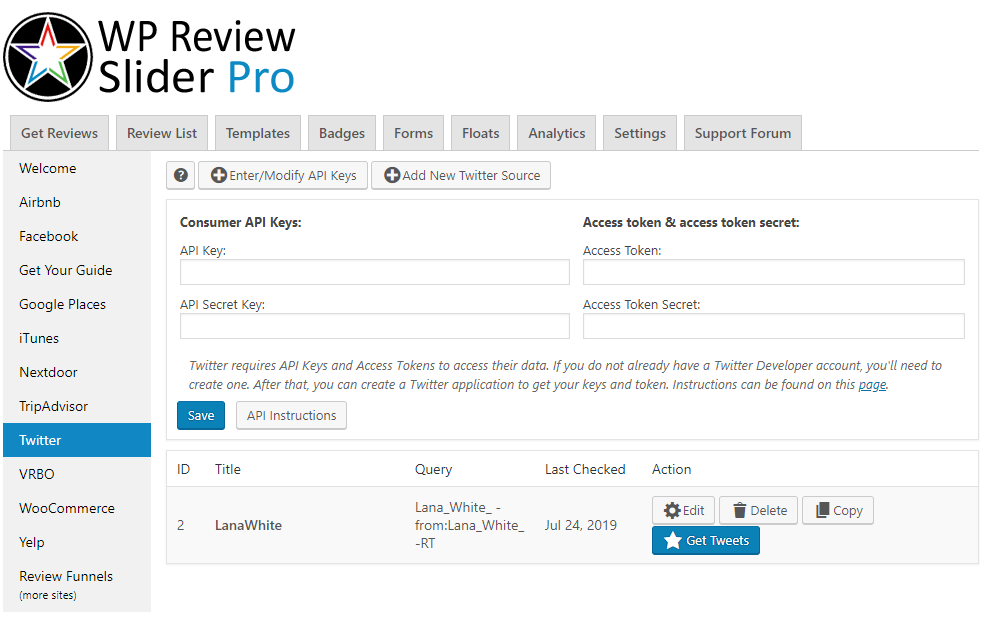Screen dimensions: 984x619
Task: Select Welcome in the sidebar
Action: click(77, 168)
